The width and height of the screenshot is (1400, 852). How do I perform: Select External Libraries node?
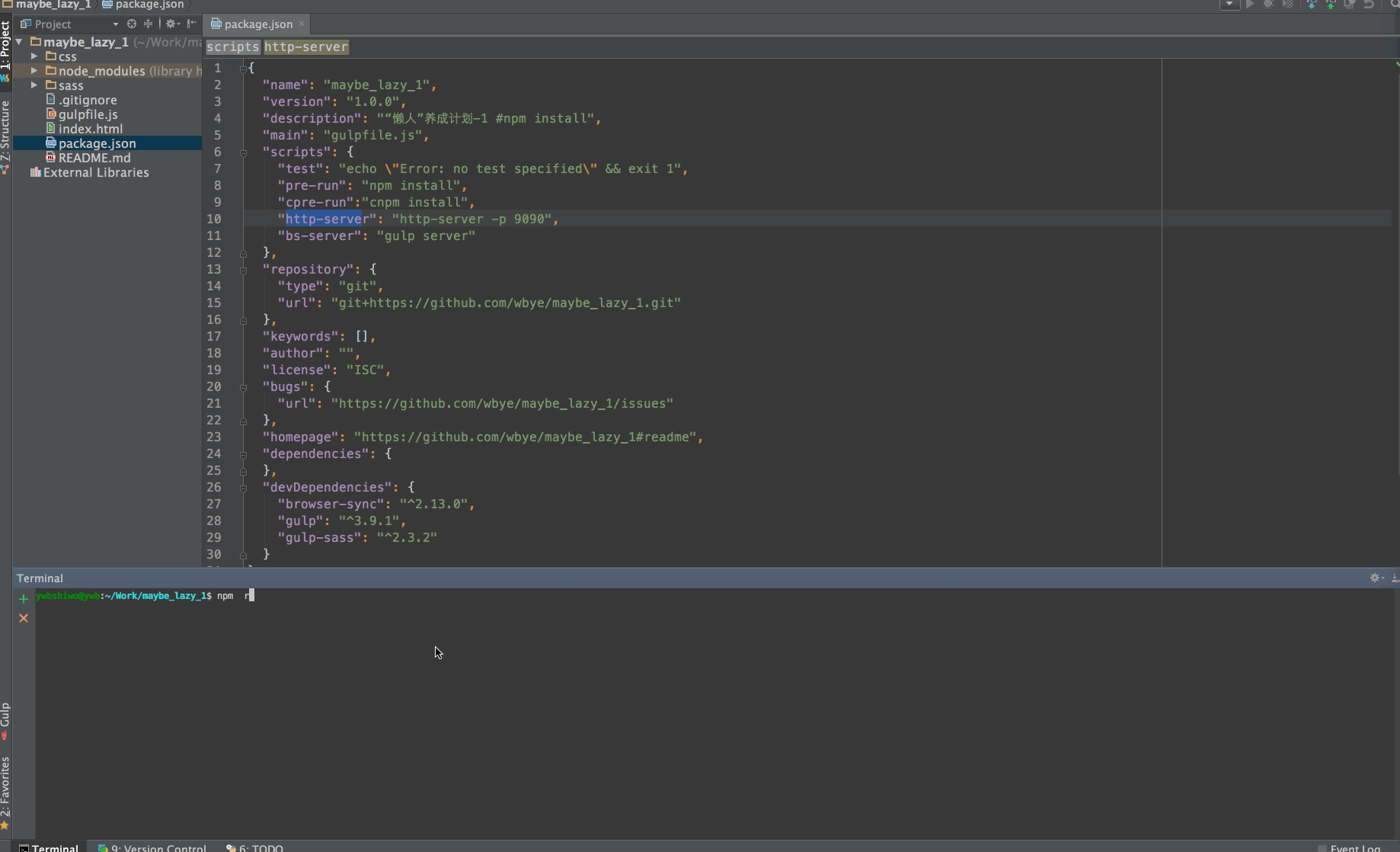click(89, 172)
